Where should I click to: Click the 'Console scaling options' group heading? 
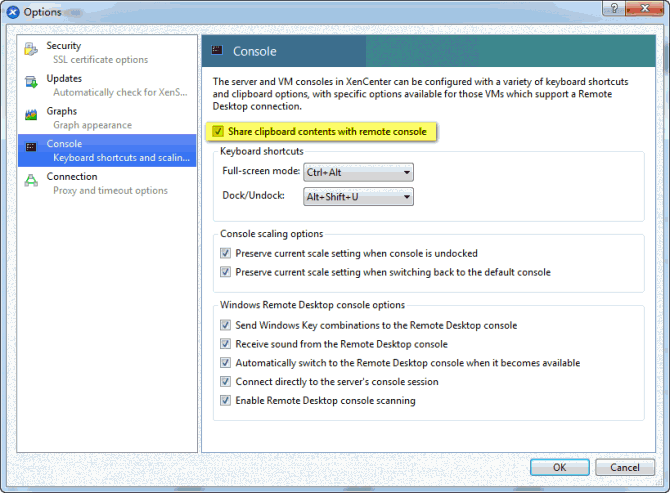271,234
